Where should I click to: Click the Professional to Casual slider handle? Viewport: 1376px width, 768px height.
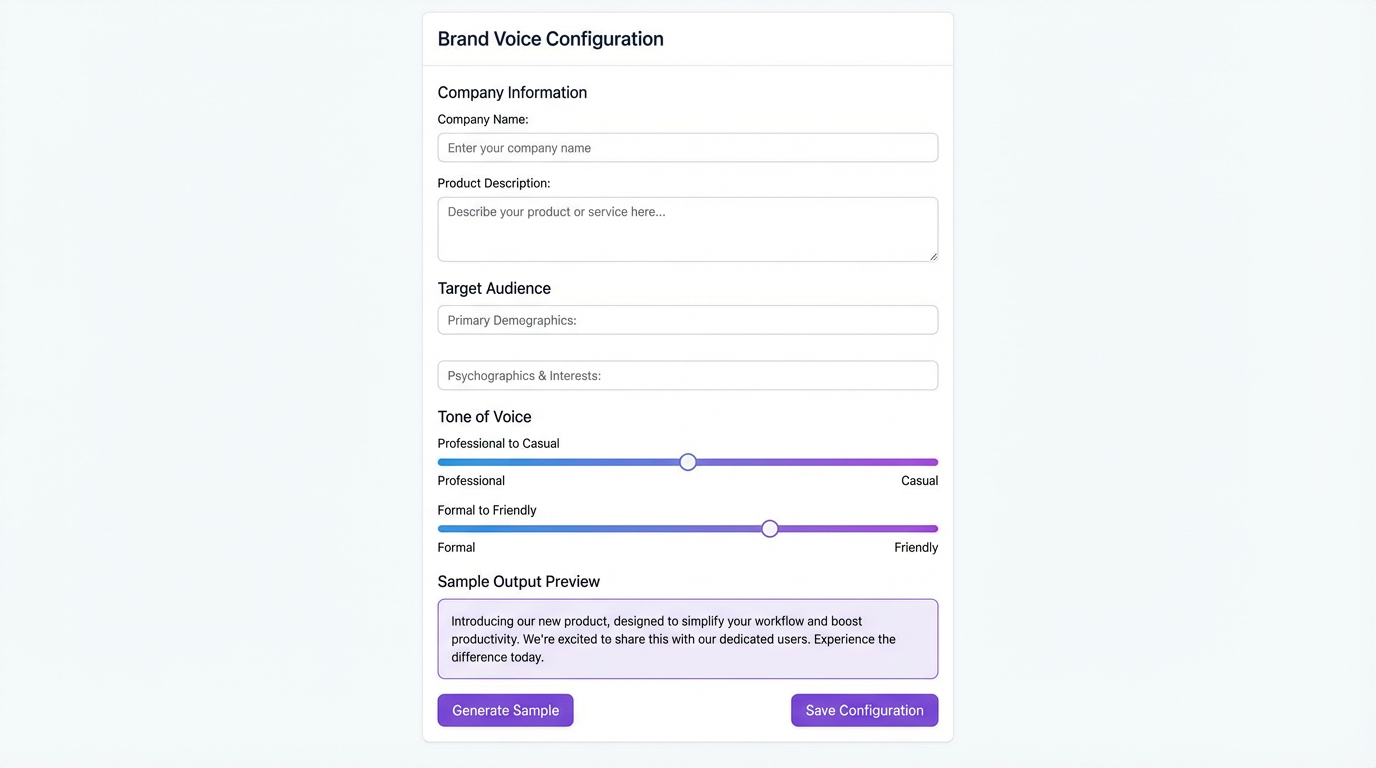point(688,461)
